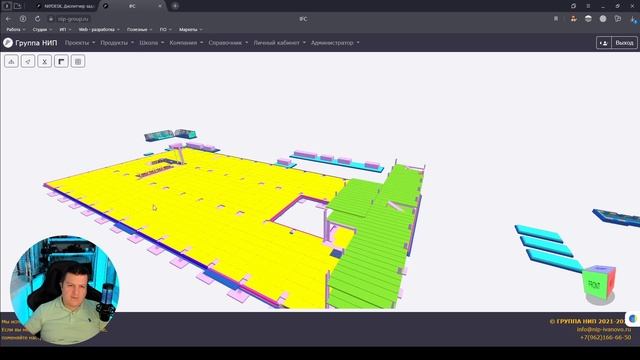Click the Выход logout button

pyautogui.click(x=624, y=43)
